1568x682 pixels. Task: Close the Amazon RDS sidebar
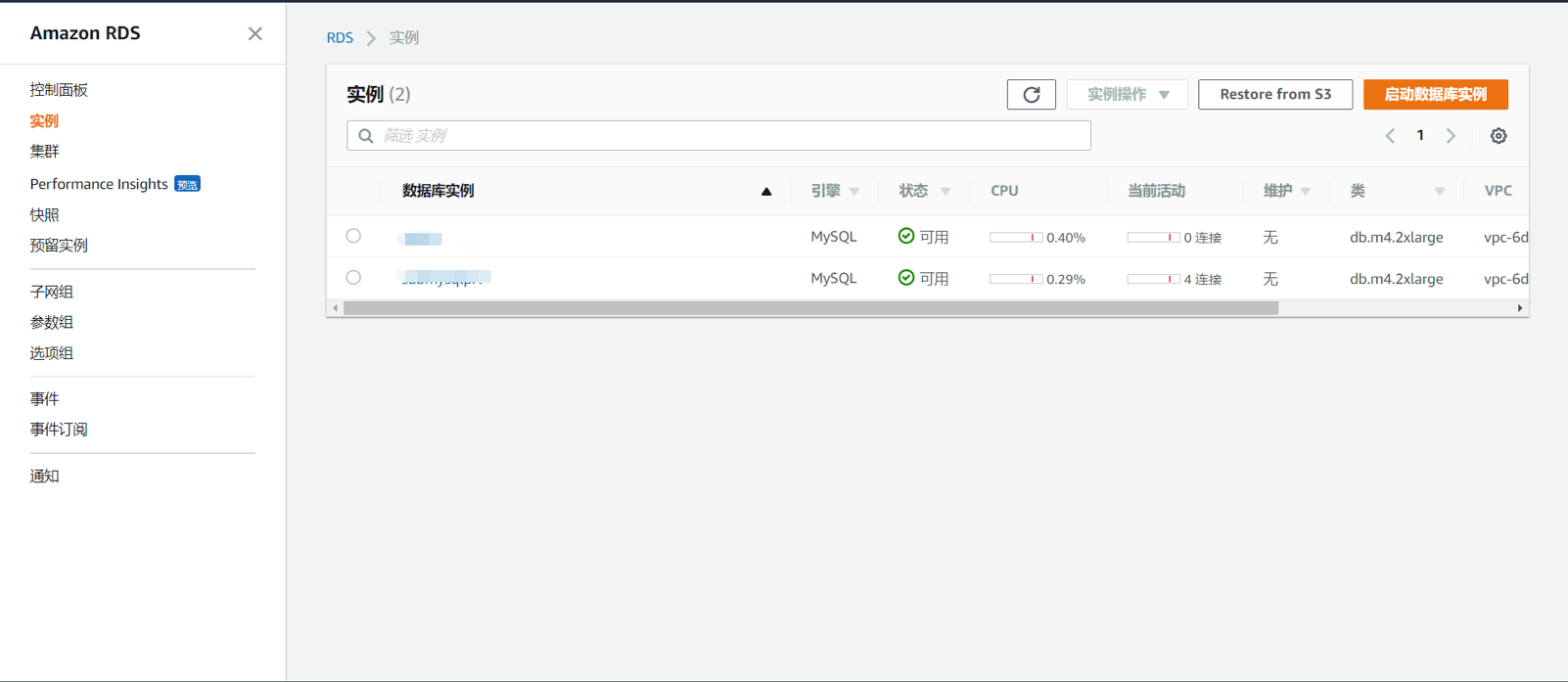254,34
